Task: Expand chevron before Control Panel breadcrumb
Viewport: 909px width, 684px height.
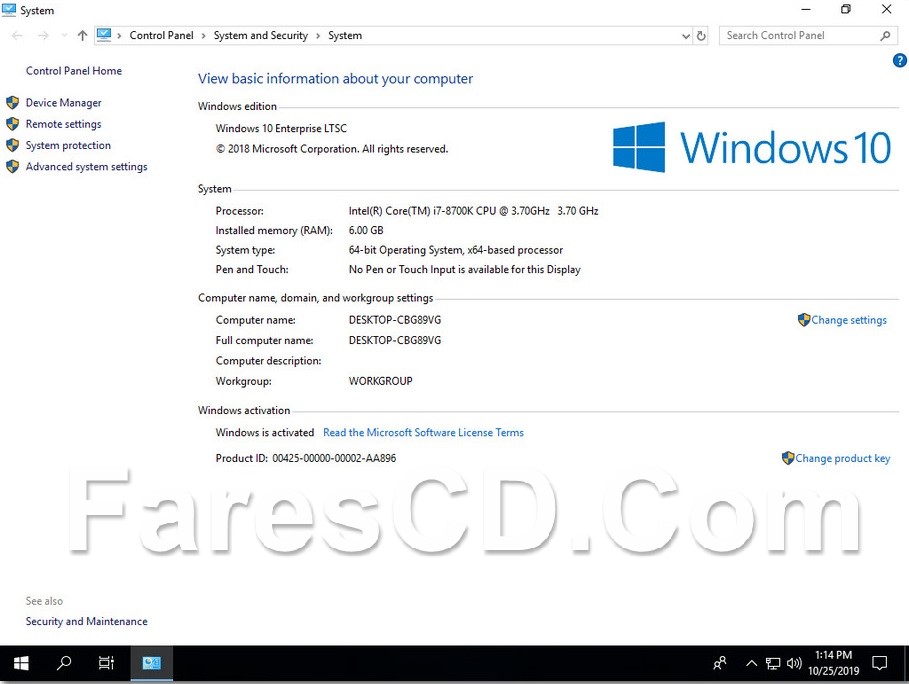Action: 119,36
